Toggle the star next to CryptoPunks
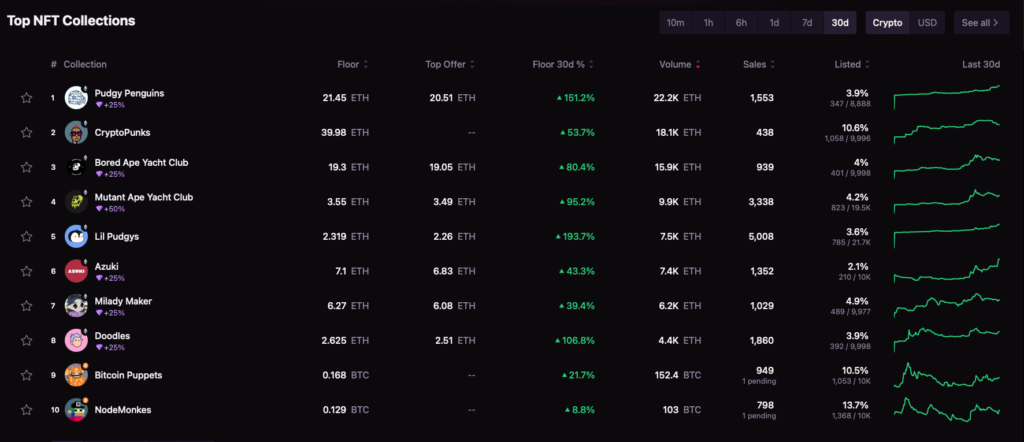 pyautogui.click(x=26, y=133)
